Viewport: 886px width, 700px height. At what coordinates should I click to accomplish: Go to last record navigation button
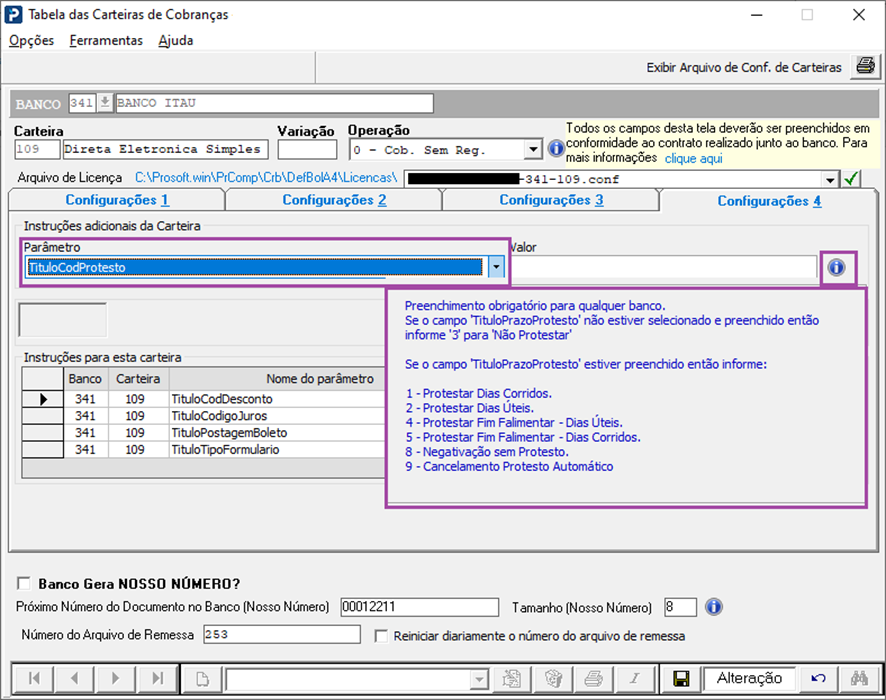pos(158,678)
